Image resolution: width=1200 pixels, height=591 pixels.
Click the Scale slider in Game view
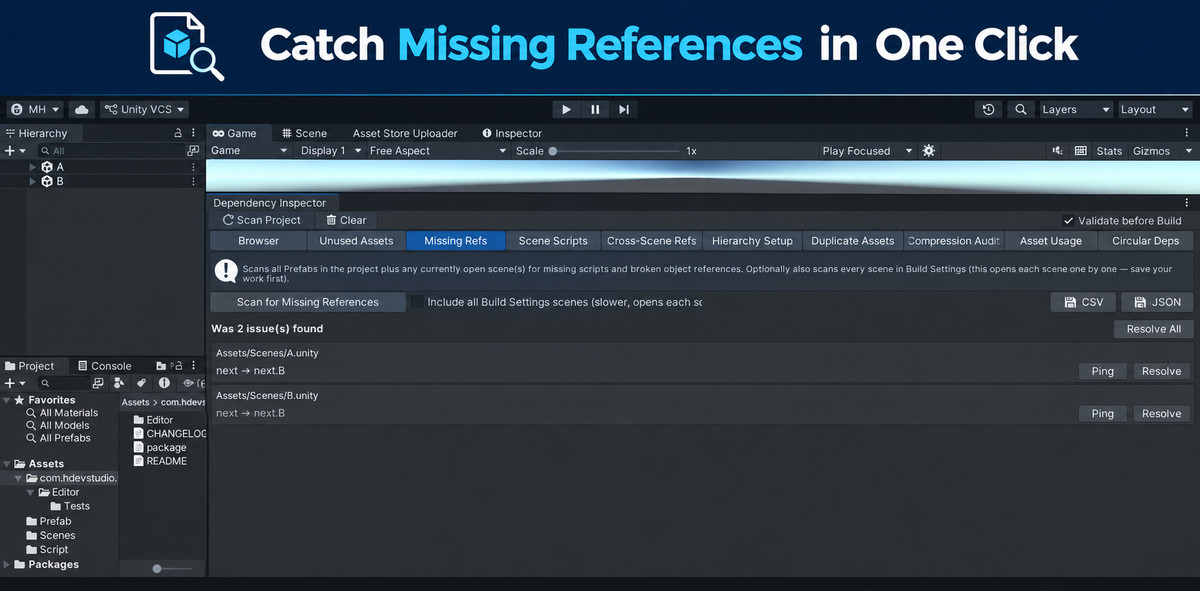[614, 151]
